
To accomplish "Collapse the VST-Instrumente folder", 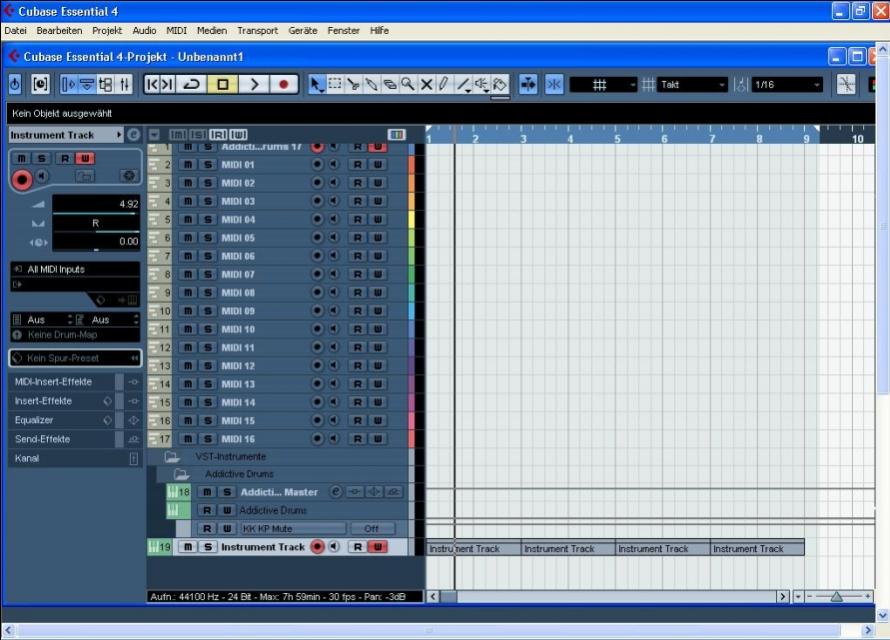I will (172, 457).
